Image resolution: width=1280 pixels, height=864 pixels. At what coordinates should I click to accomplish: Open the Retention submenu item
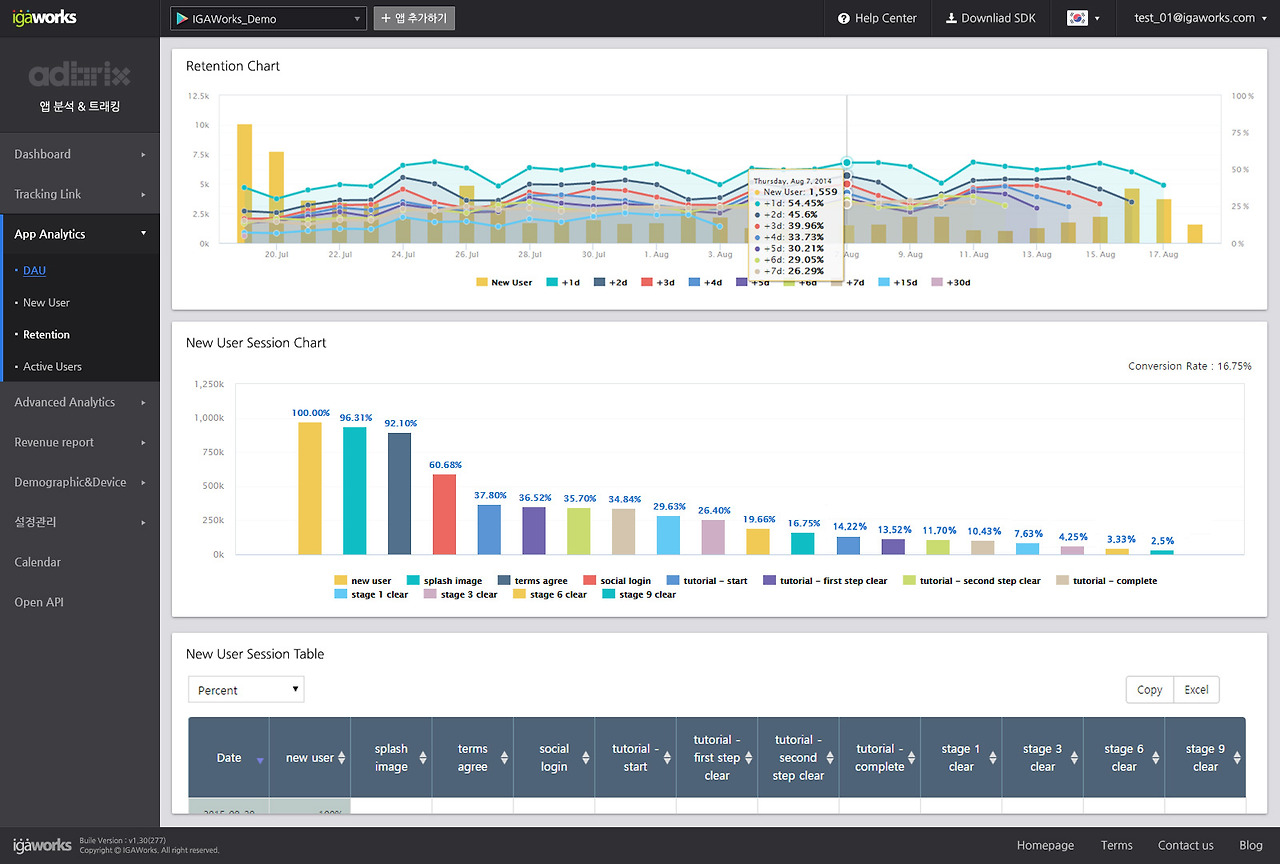point(46,334)
